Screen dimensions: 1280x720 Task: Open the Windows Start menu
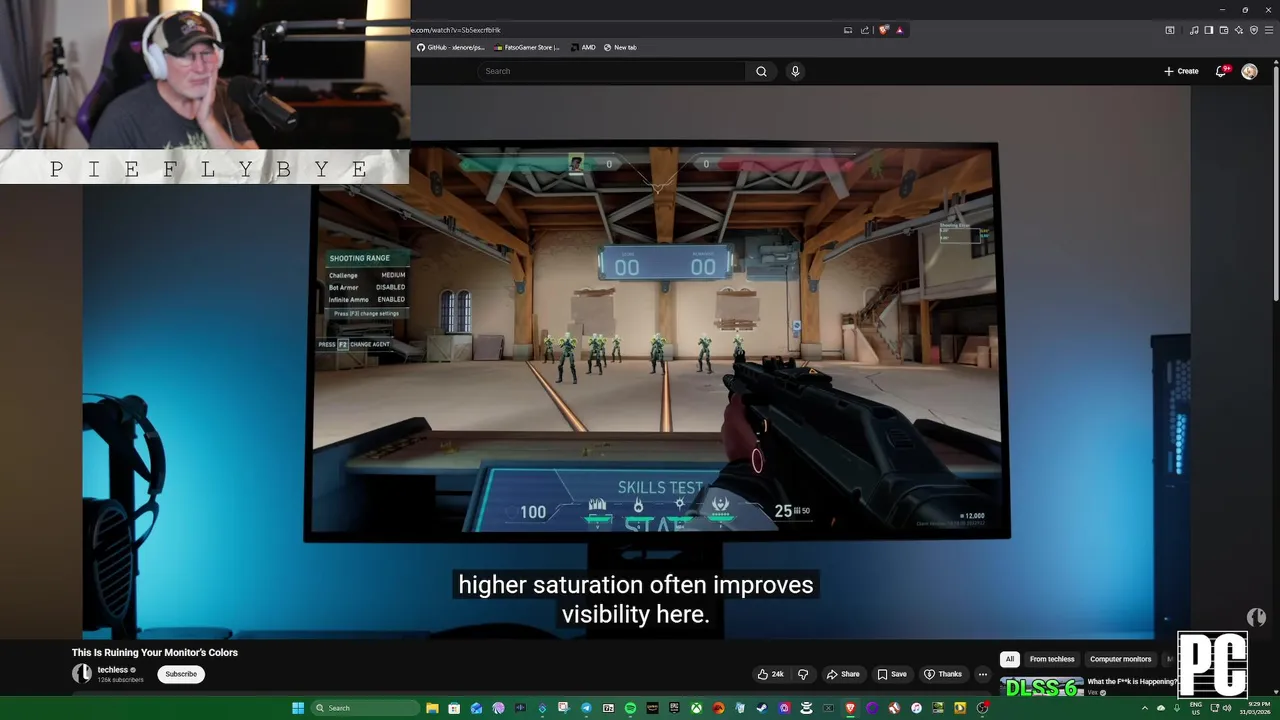click(x=298, y=708)
